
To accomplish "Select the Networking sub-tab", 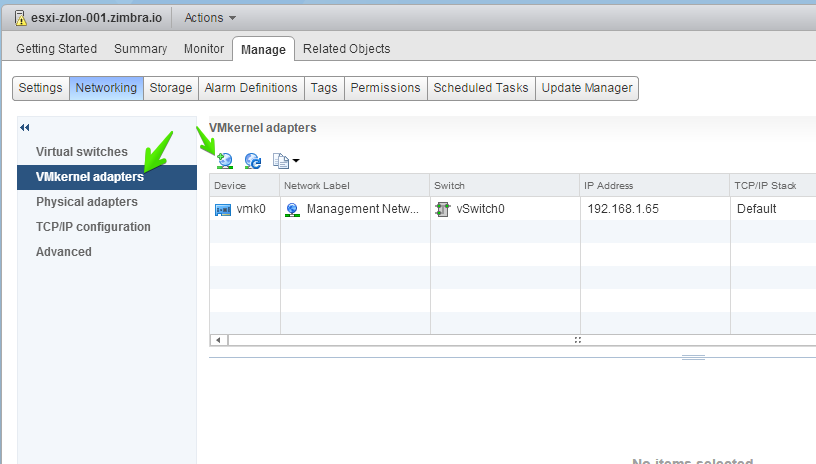I will [106, 88].
